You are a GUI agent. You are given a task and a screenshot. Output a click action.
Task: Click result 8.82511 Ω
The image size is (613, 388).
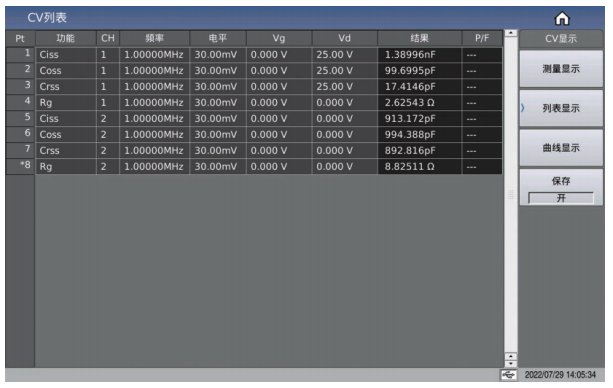click(x=419, y=167)
